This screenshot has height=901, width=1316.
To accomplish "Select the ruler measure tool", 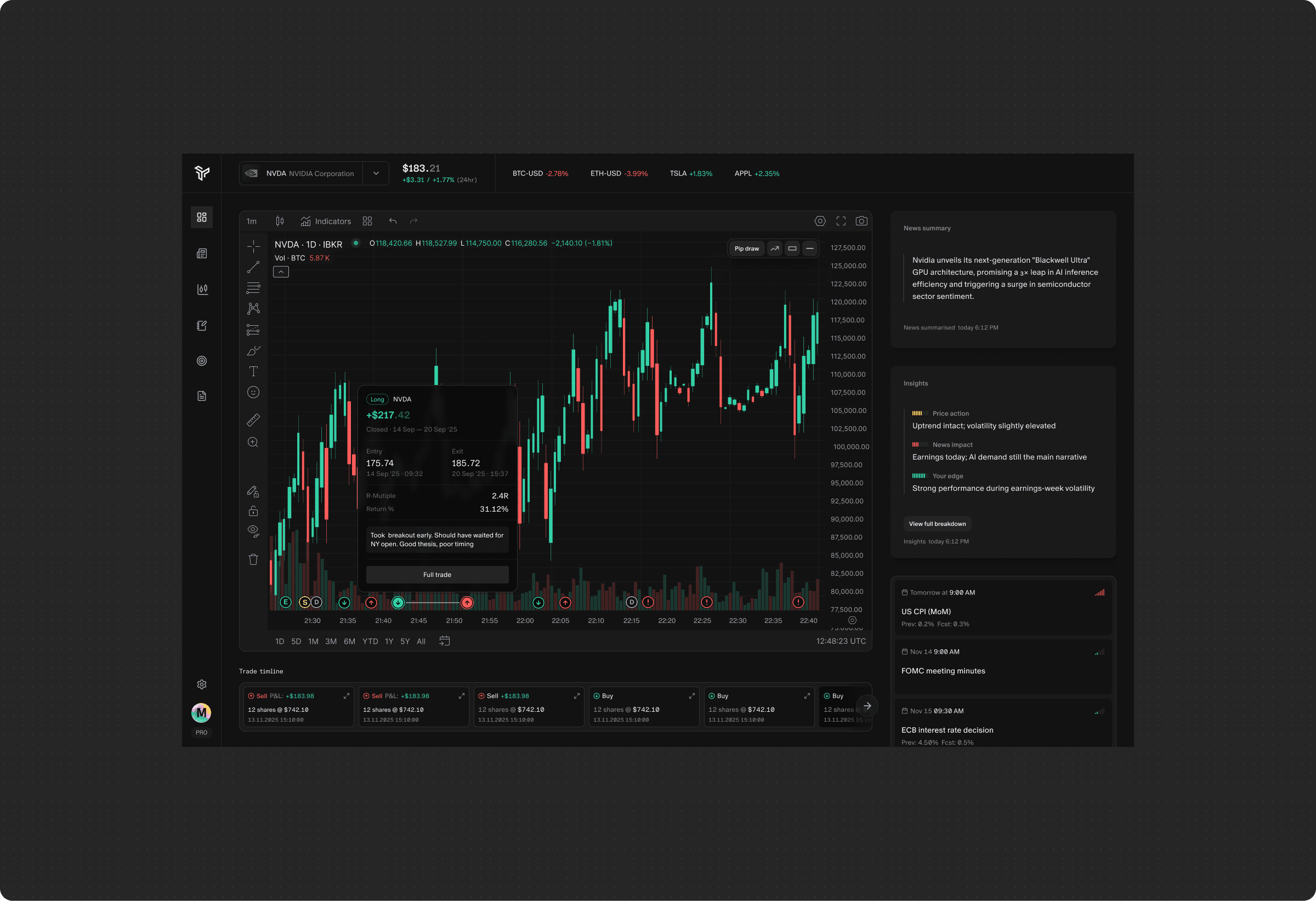I will (x=254, y=420).
